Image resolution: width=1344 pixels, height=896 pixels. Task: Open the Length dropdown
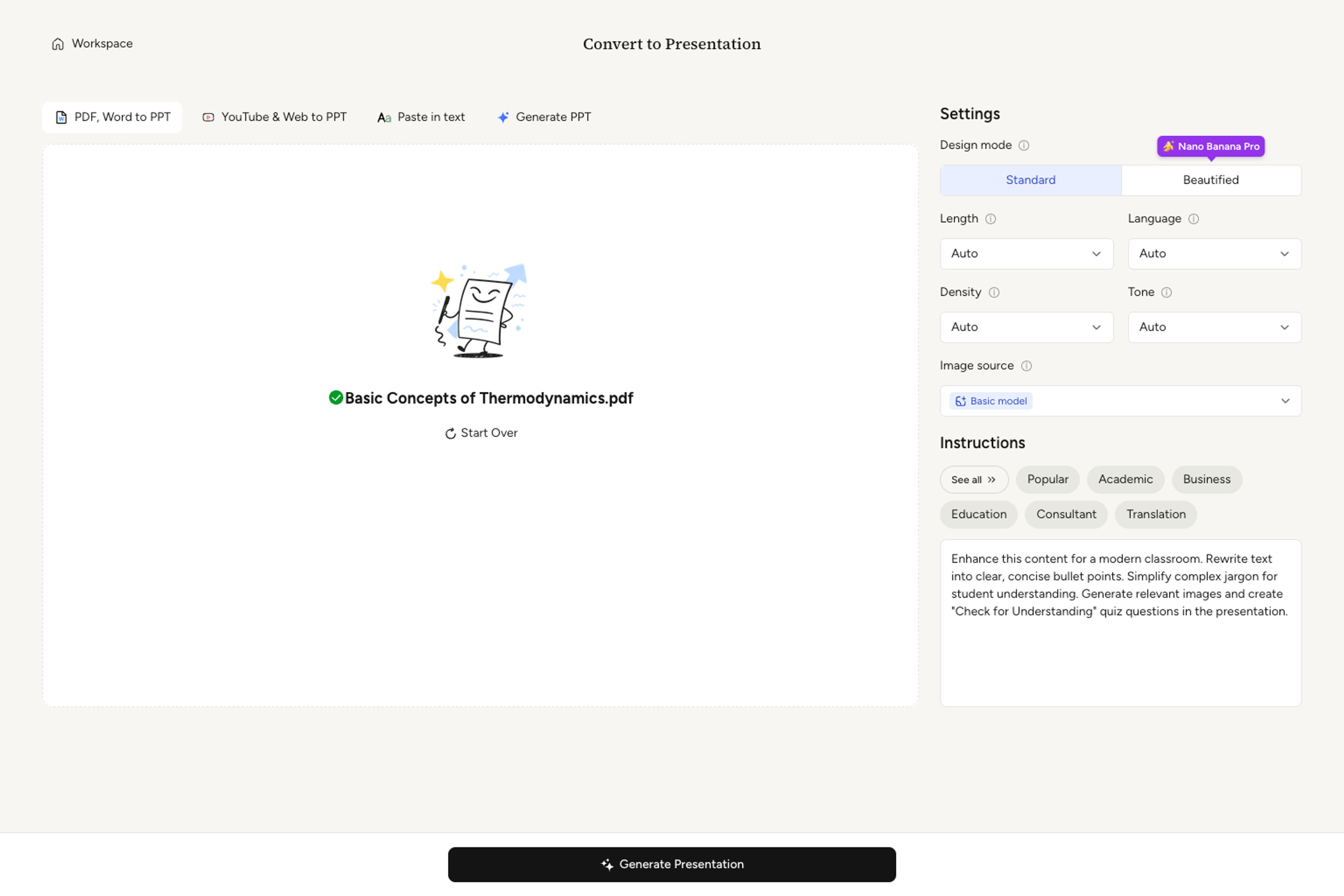[1026, 254]
